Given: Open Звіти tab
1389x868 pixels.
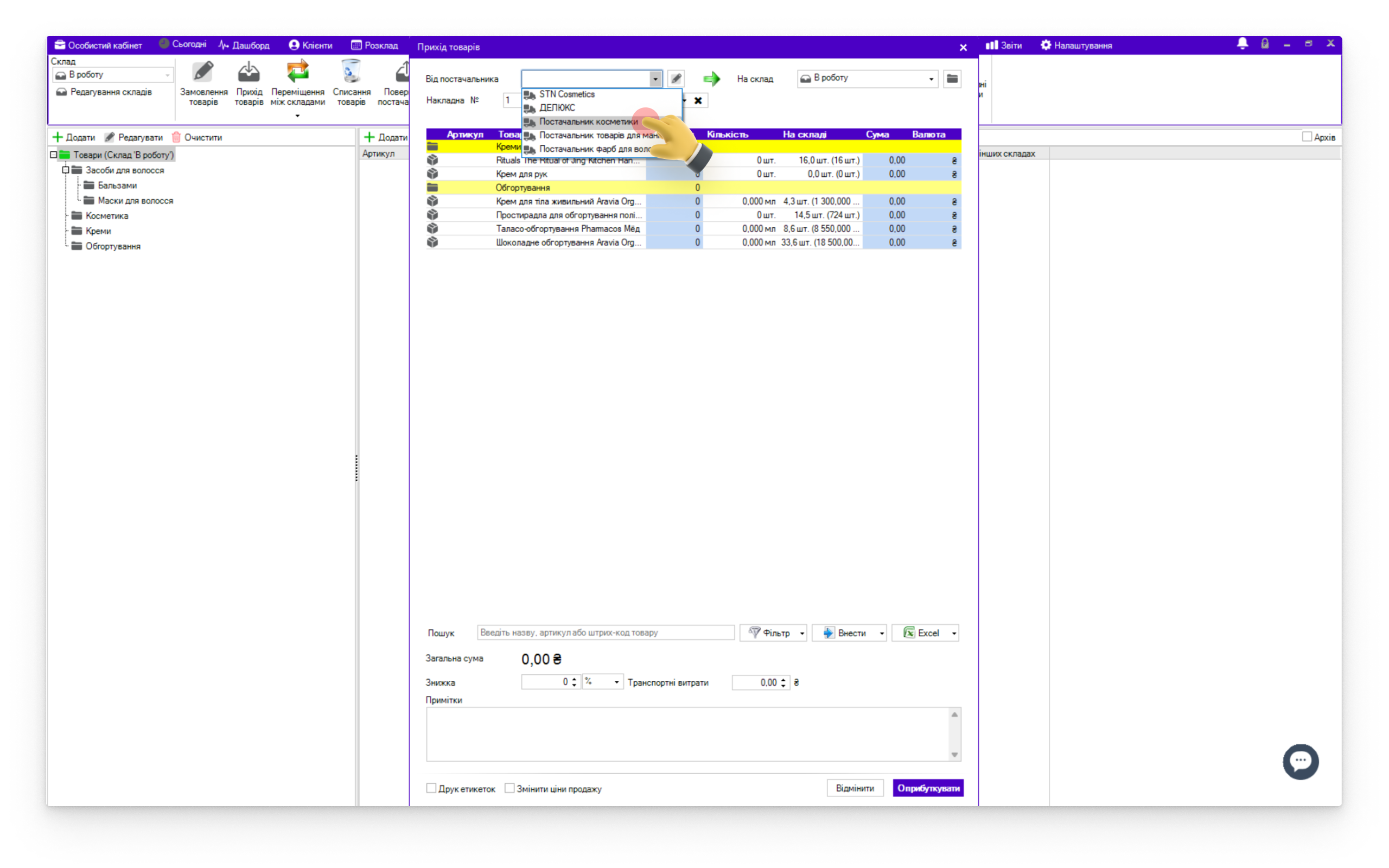Looking at the screenshot, I should click(x=1004, y=46).
